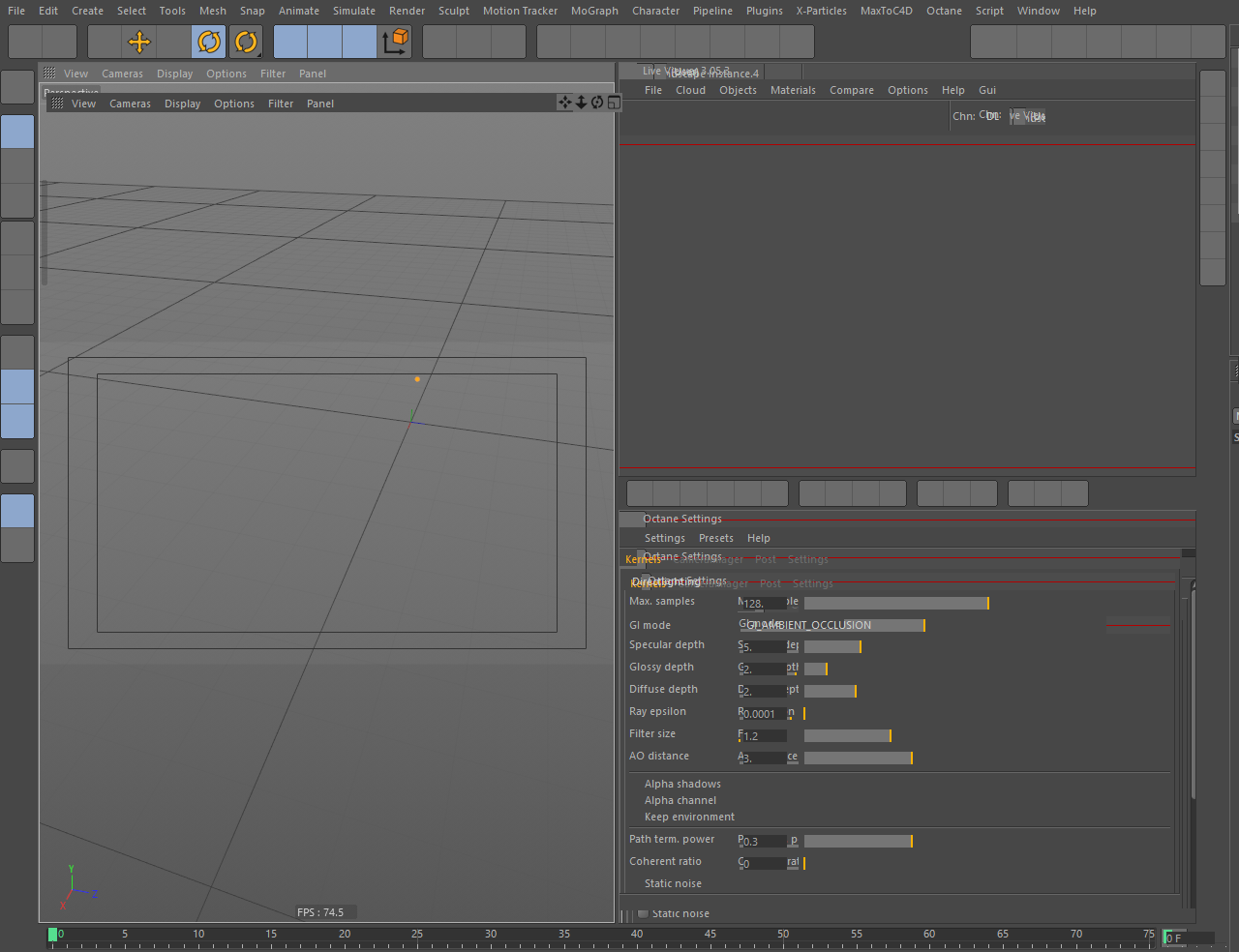
Task: Open the Script menu
Action: click(x=989, y=11)
